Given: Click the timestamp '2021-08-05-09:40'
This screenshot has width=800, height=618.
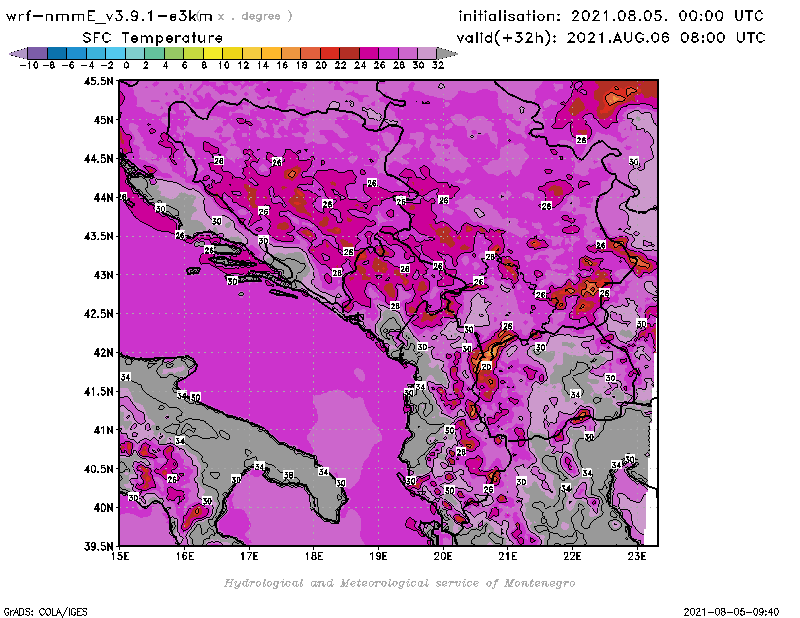Looking at the screenshot, I should [x=731, y=612].
